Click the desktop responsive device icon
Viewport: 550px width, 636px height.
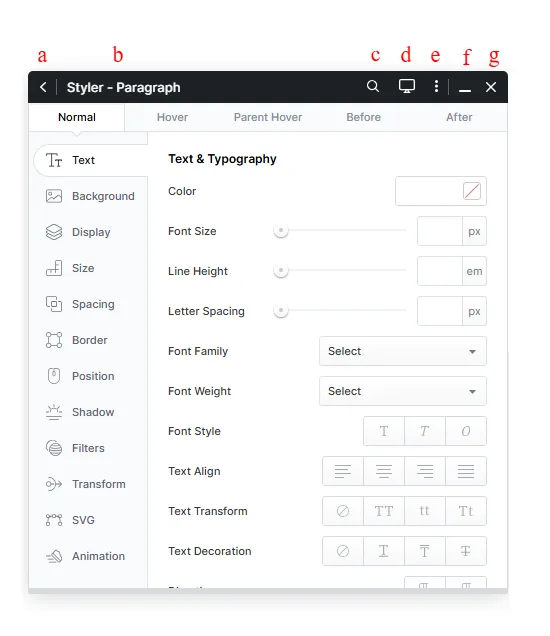tap(406, 86)
